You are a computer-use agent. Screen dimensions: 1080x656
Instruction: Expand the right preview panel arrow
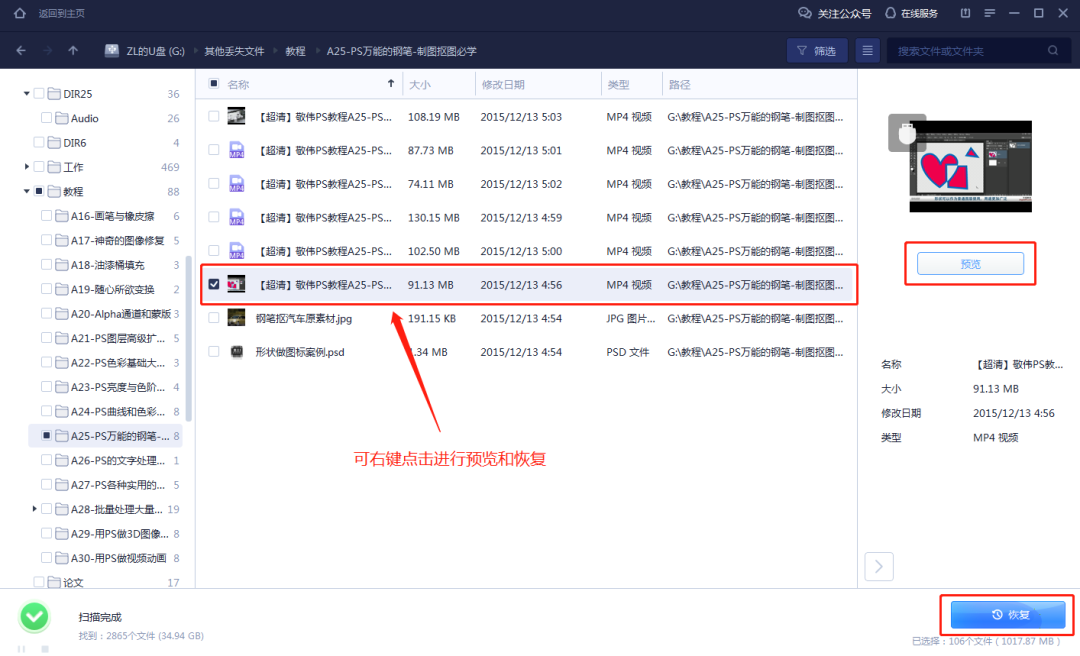click(879, 566)
